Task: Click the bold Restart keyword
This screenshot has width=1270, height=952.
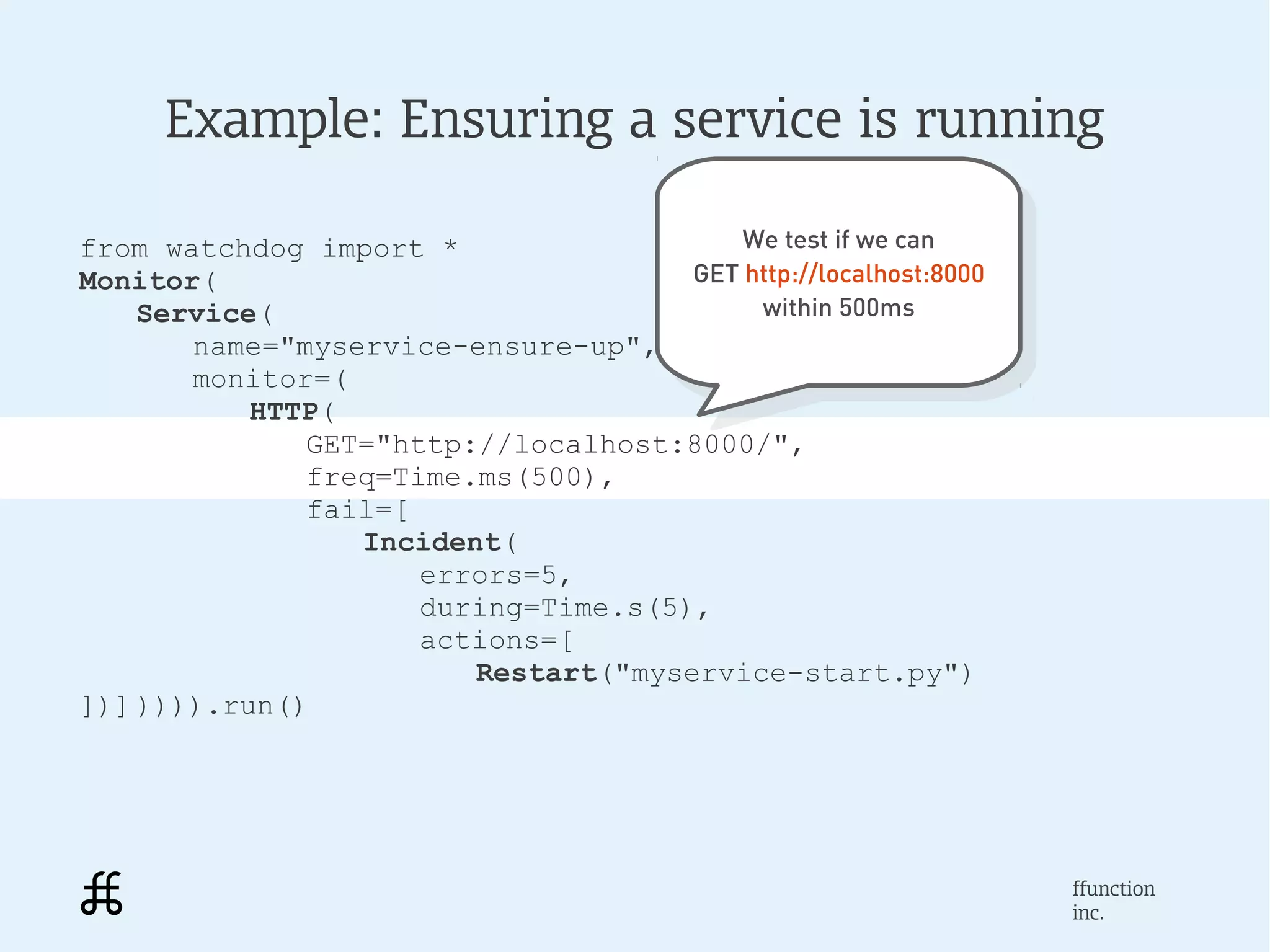Action: (536, 674)
